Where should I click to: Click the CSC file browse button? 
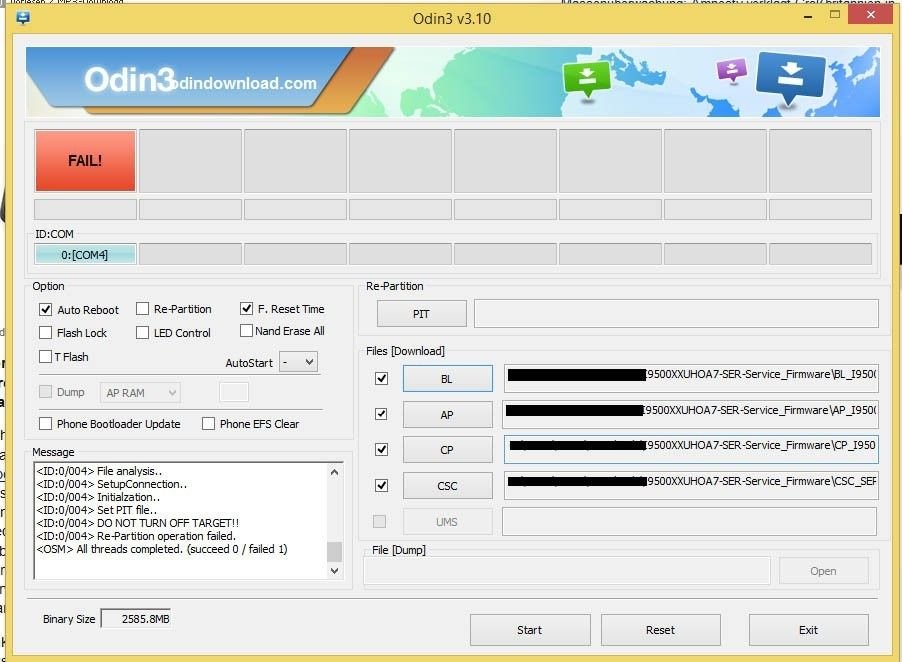pyautogui.click(x=448, y=486)
